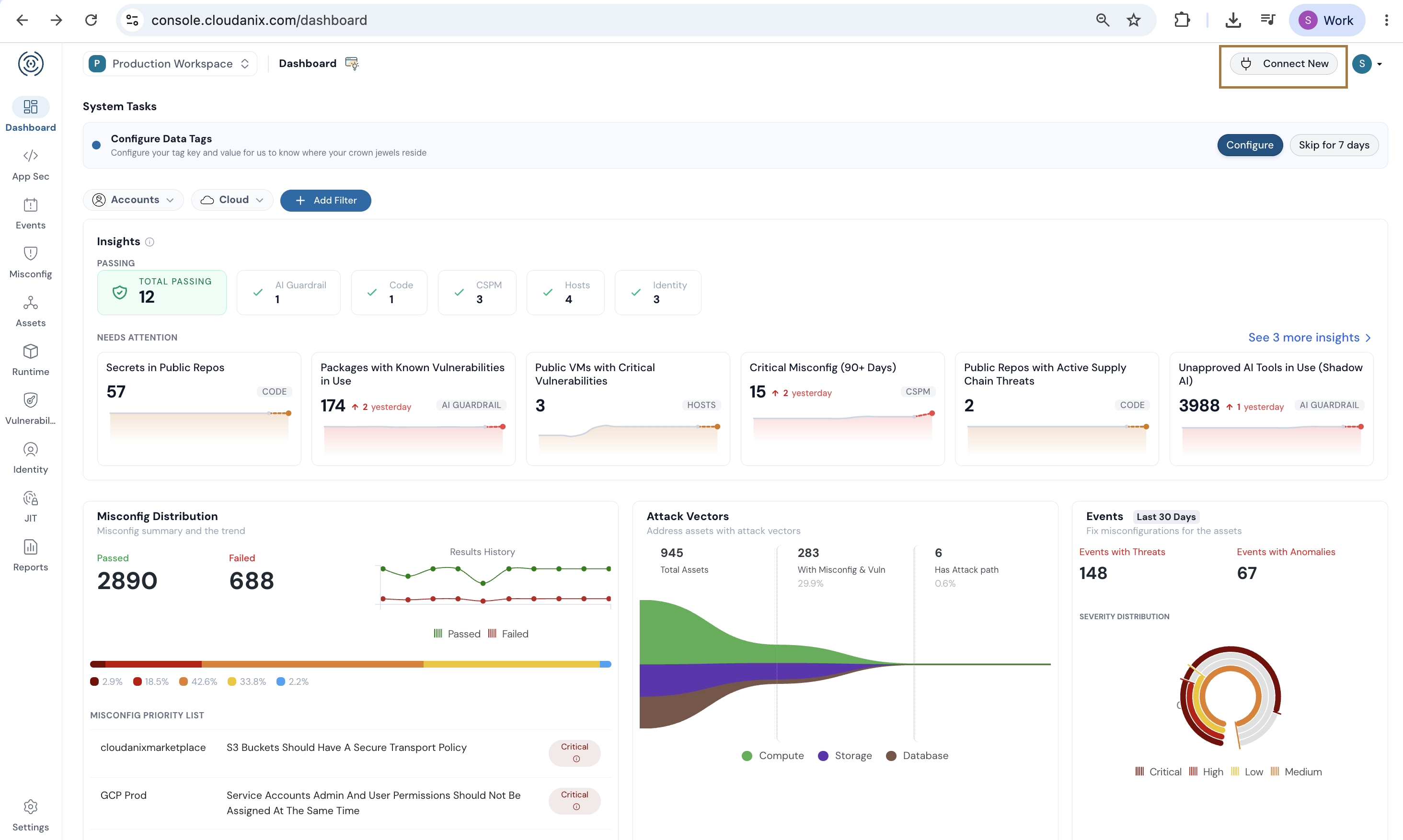The image size is (1403, 840).
Task: Click Skip for 7 days
Action: click(1334, 145)
